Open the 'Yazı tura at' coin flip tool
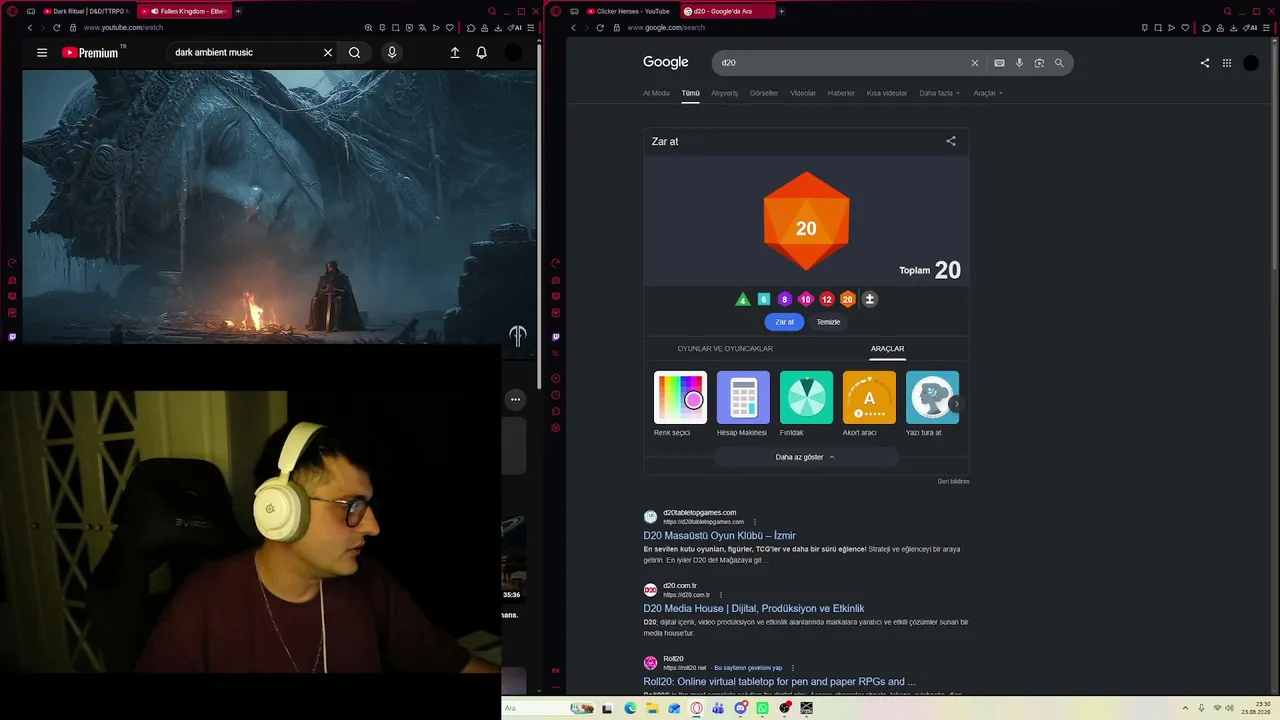The image size is (1280, 720). 932,404
